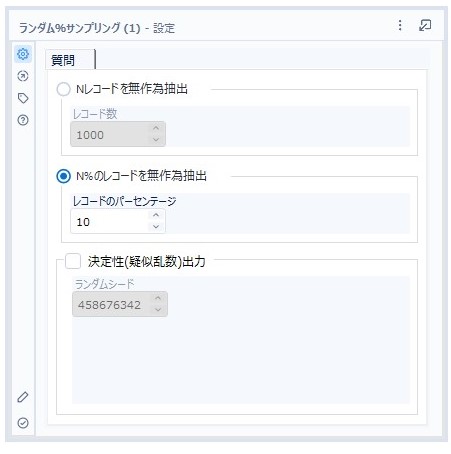Screen dimensions: 451x454
Task: Open the Navigation arrow icon in sidebar
Action: click(23, 76)
